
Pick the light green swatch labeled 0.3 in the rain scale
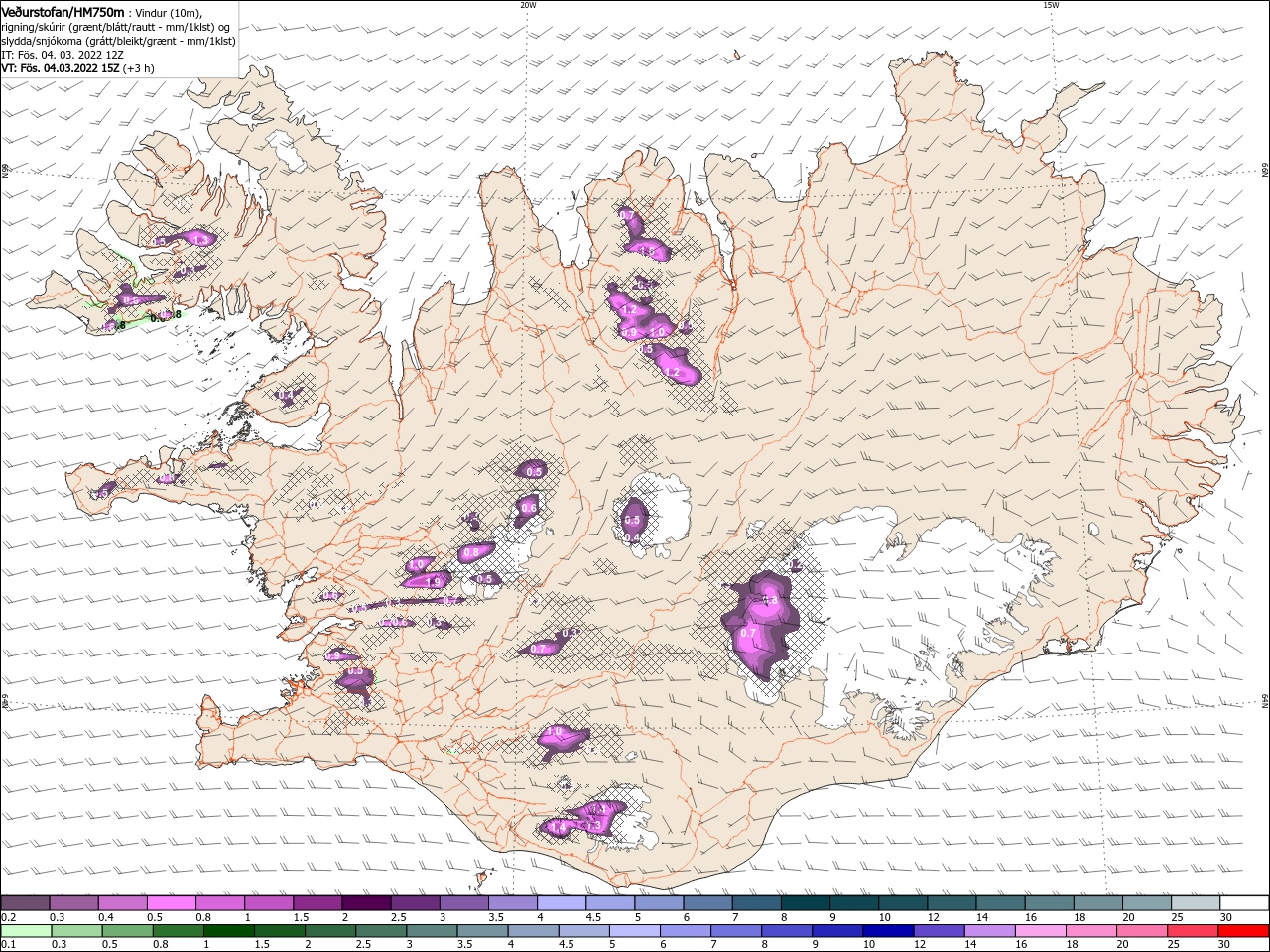click(x=75, y=931)
